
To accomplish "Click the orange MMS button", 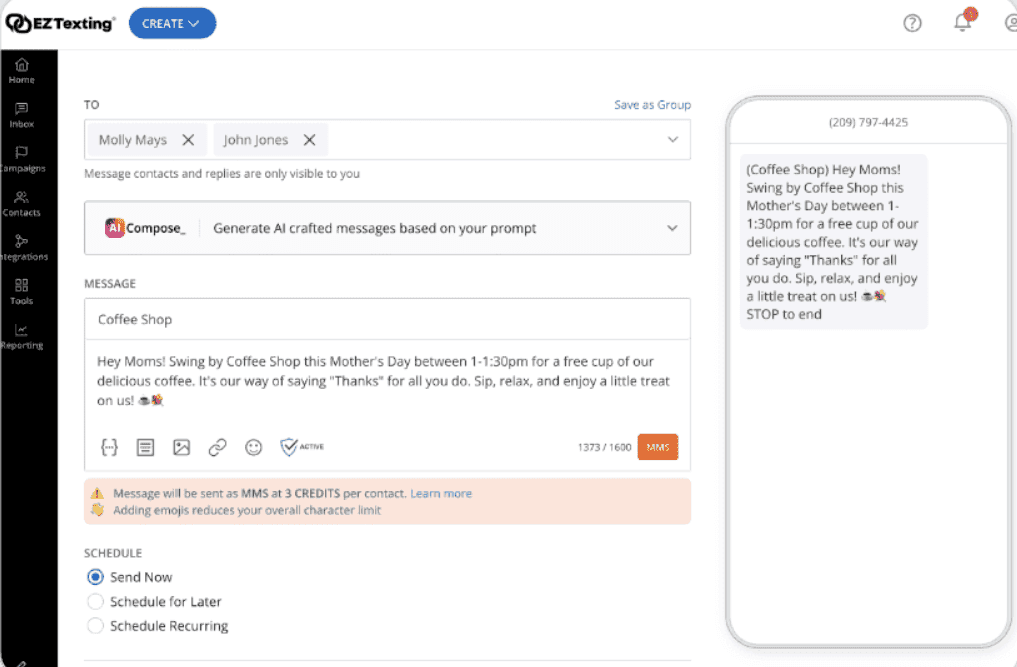I will [x=658, y=447].
